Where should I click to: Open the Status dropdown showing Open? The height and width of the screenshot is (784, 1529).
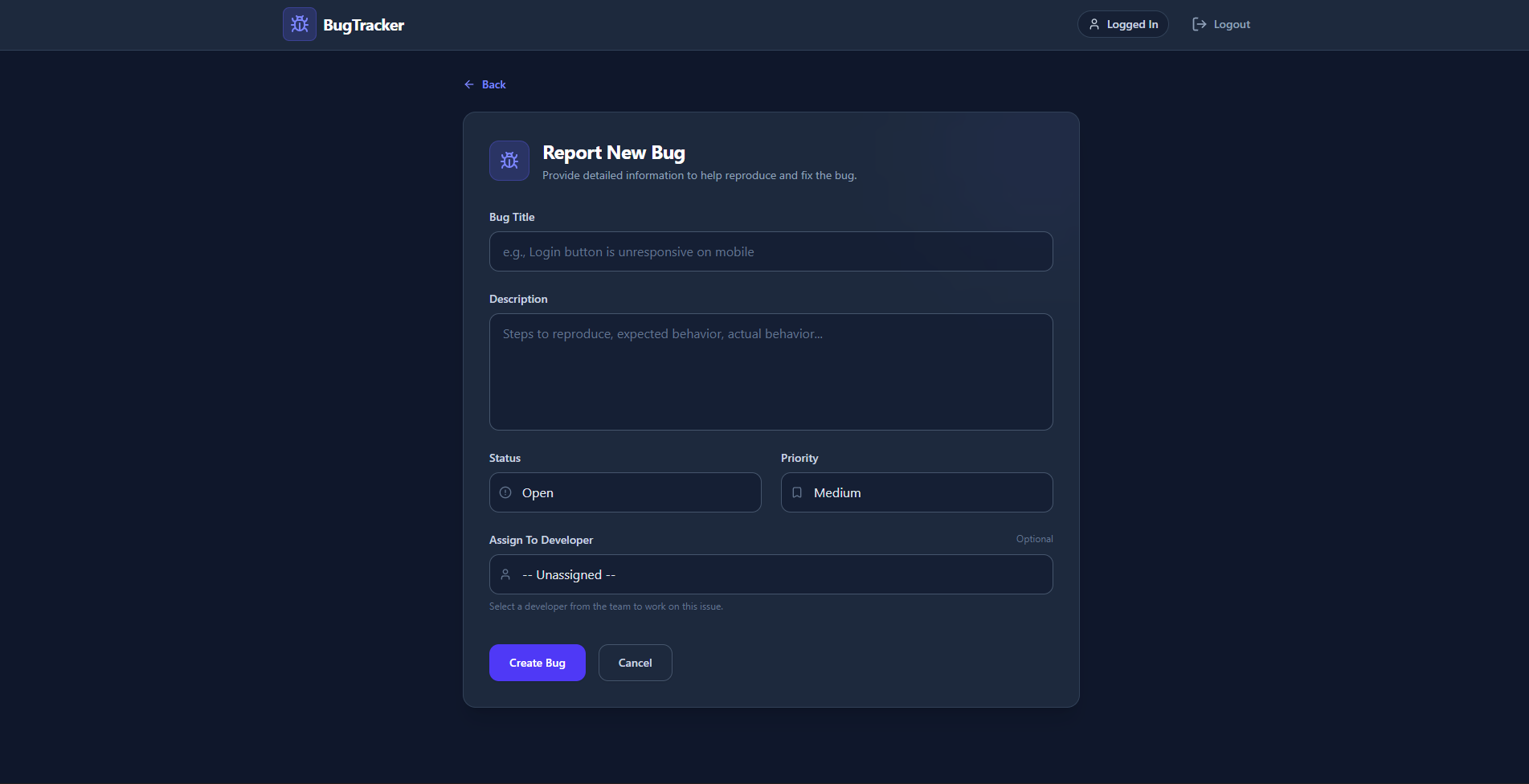pos(625,492)
